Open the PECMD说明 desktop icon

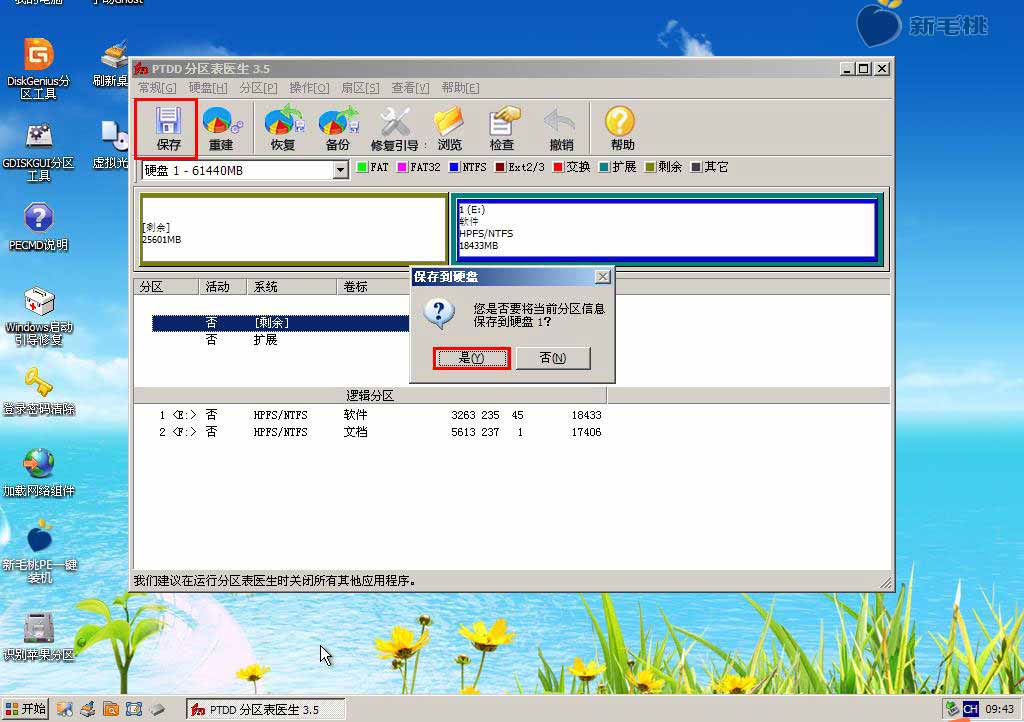point(38,227)
